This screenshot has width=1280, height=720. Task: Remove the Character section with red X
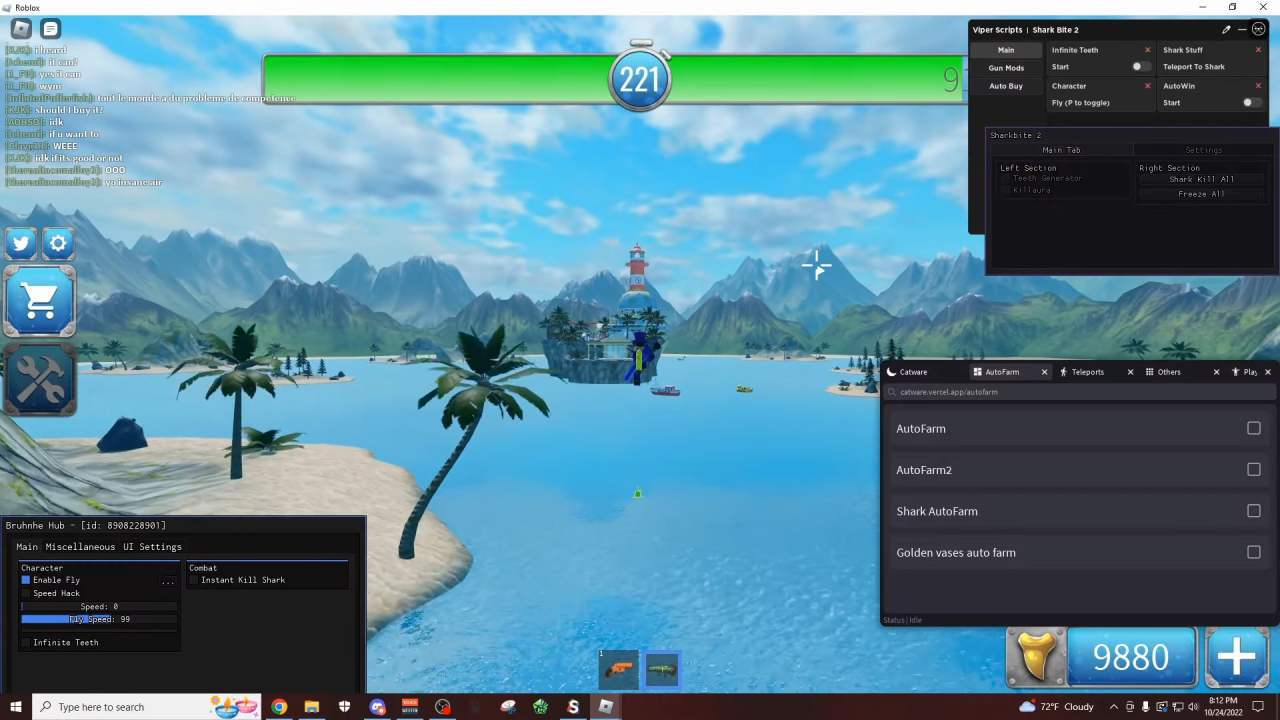tap(1147, 86)
